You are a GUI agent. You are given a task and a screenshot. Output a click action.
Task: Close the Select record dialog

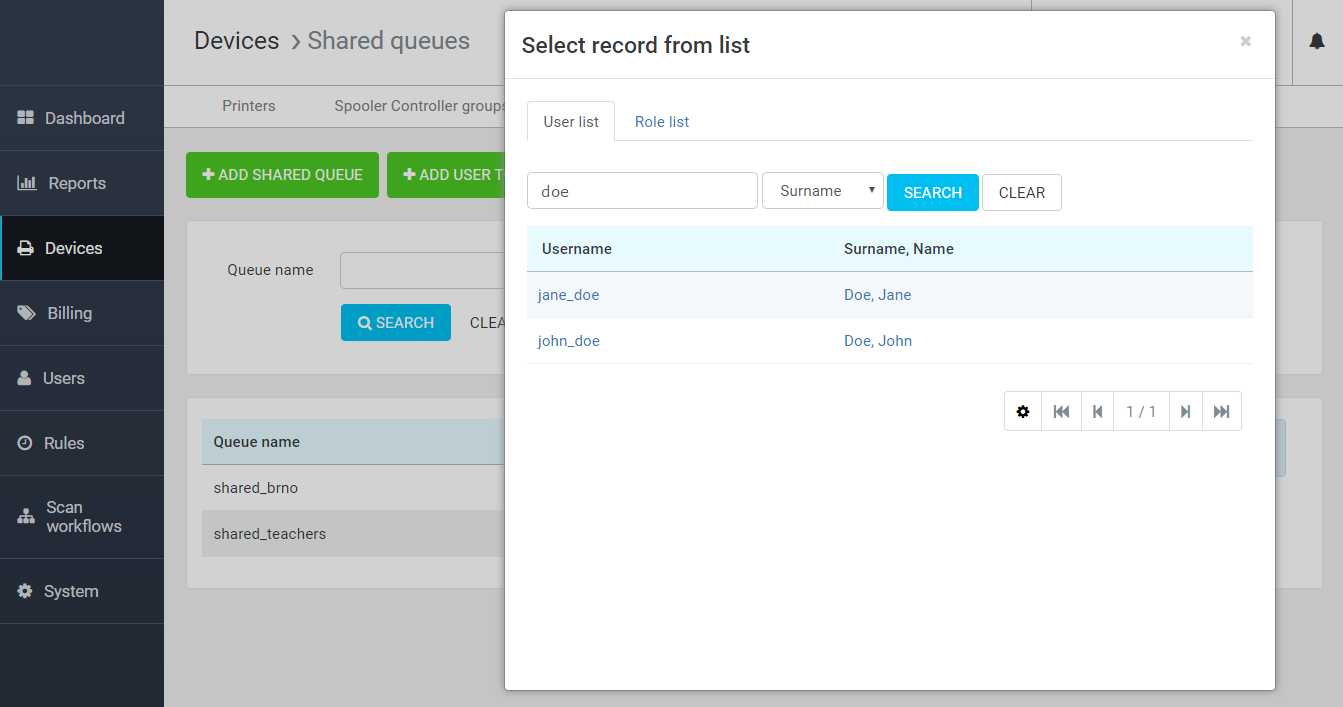click(1245, 41)
